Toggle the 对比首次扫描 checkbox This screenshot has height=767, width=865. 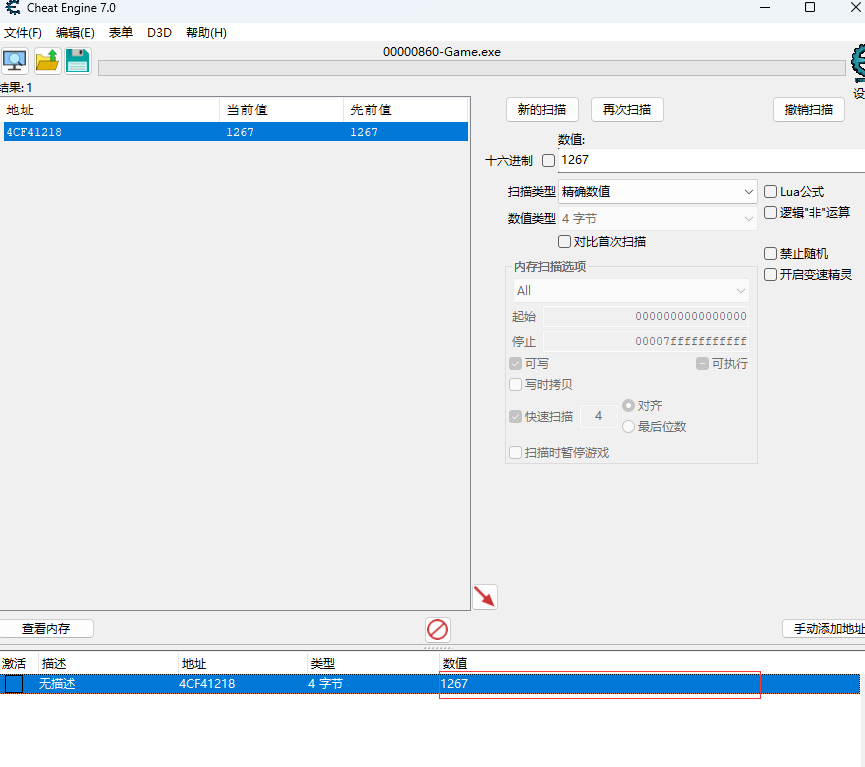(x=564, y=242)
